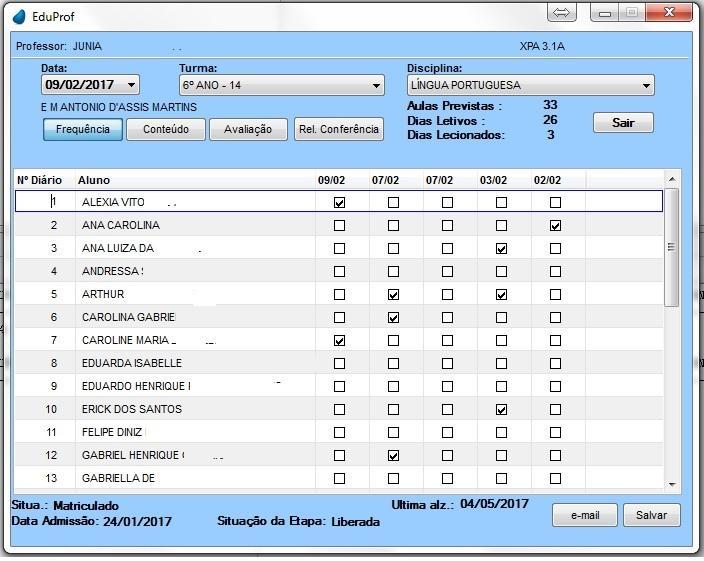Open the Data date dropdown

tap(132, 86)
